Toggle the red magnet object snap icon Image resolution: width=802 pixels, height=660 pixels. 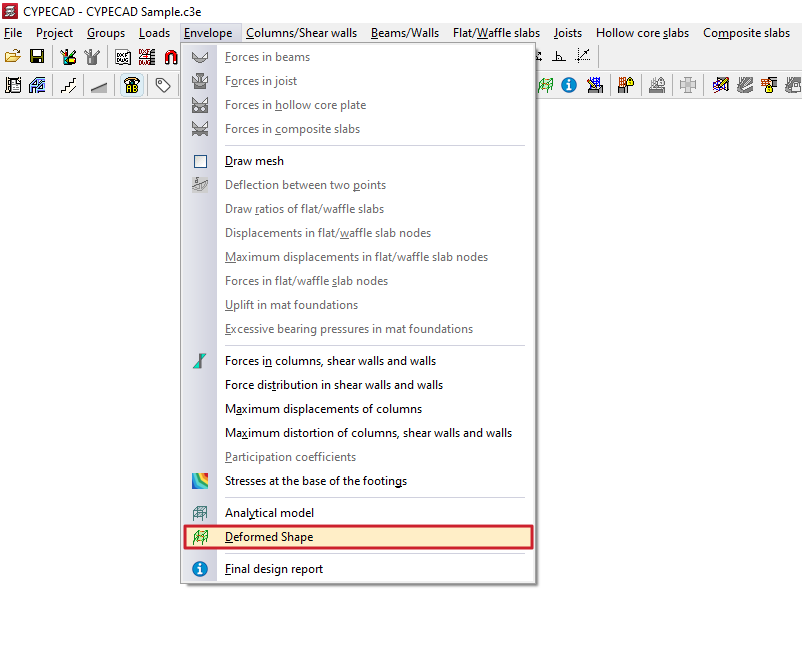(x=171, y=57)
